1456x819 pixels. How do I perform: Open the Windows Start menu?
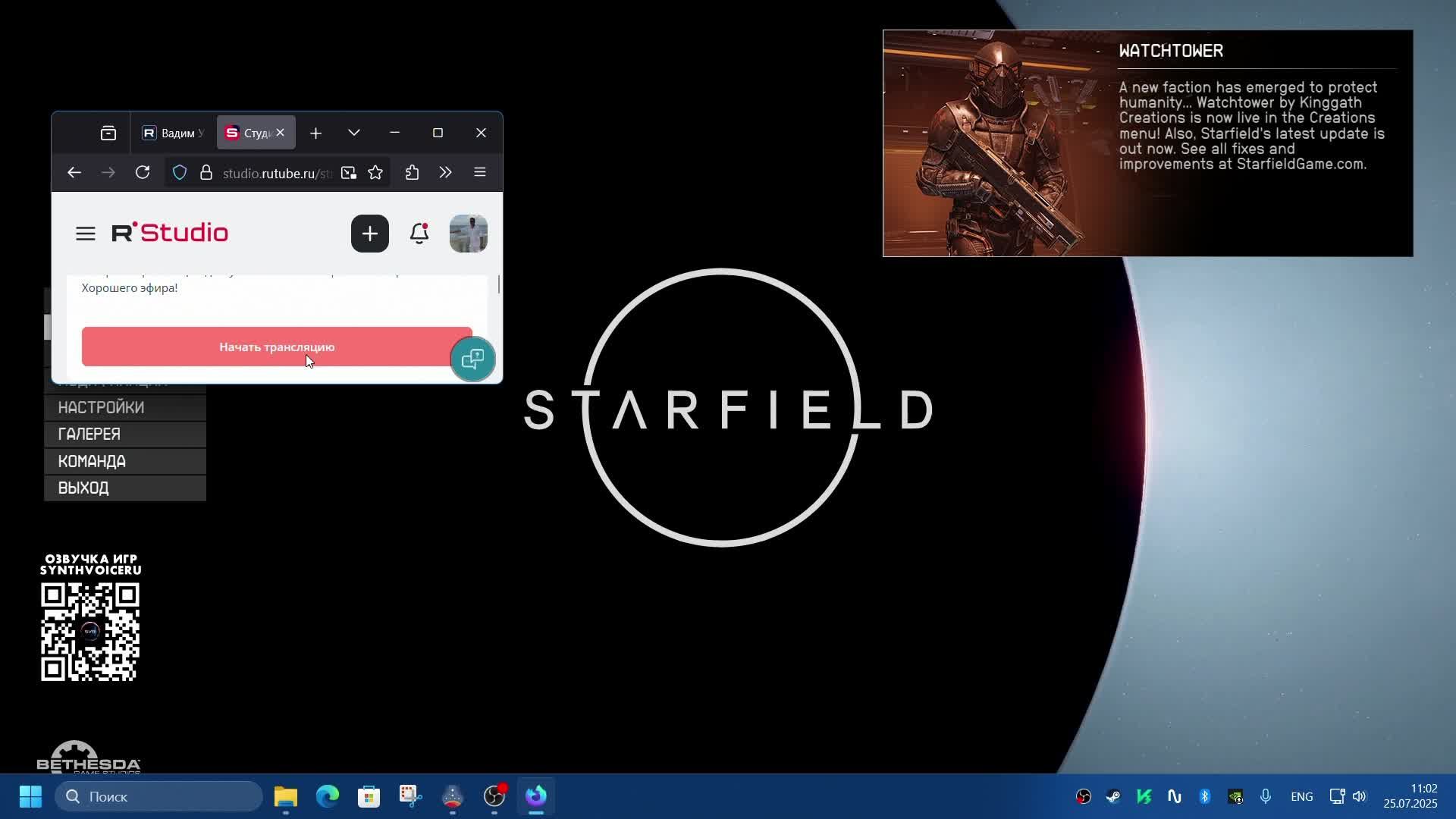30,796
